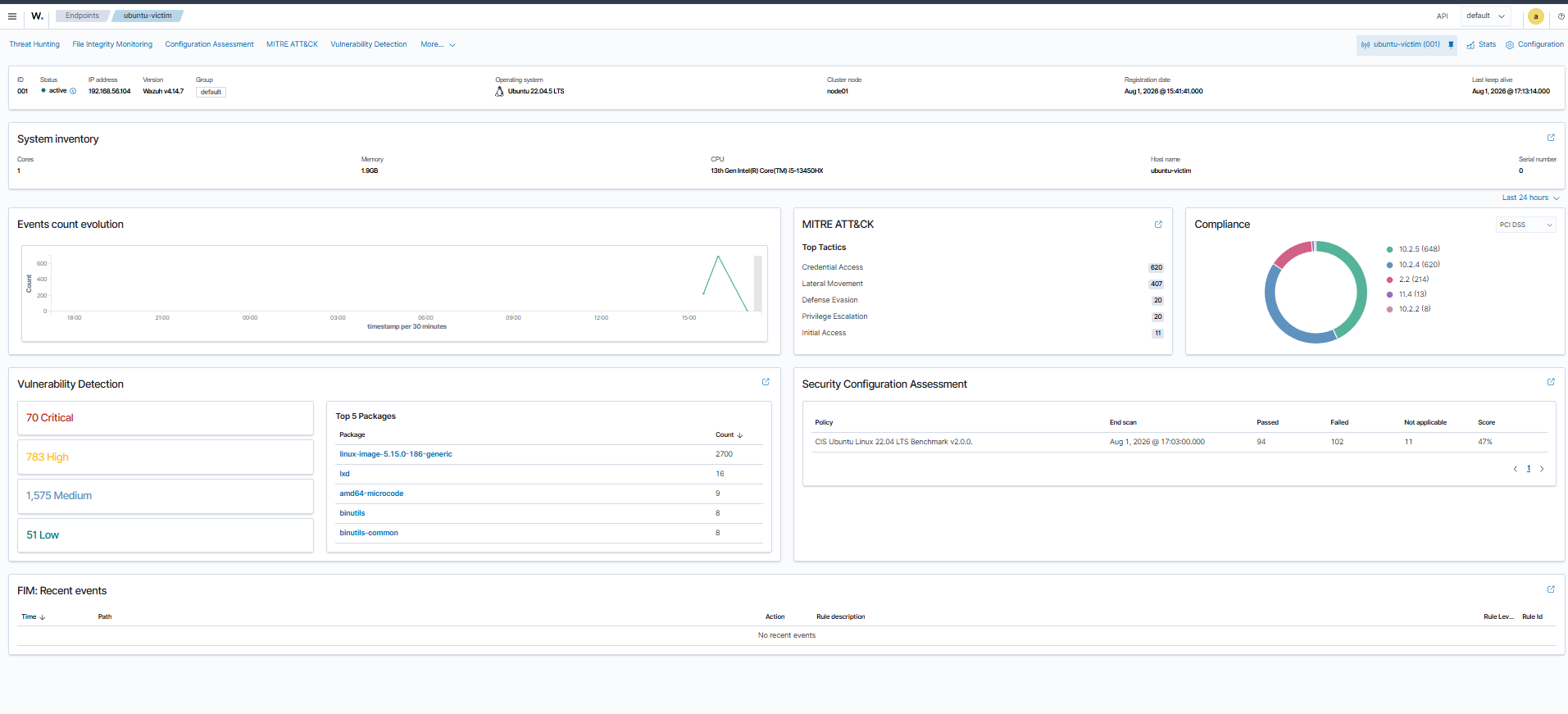Sort FIM events by Time column

(34, 616)
